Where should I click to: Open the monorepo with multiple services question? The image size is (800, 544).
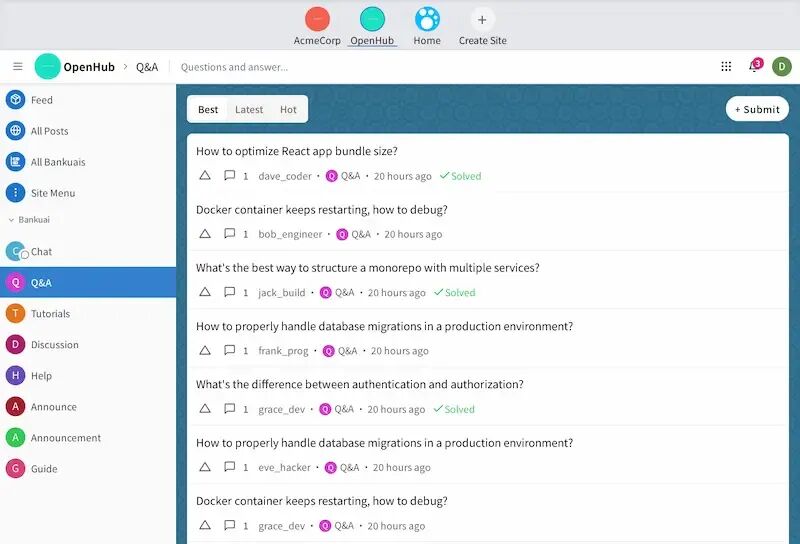[367, 268]
